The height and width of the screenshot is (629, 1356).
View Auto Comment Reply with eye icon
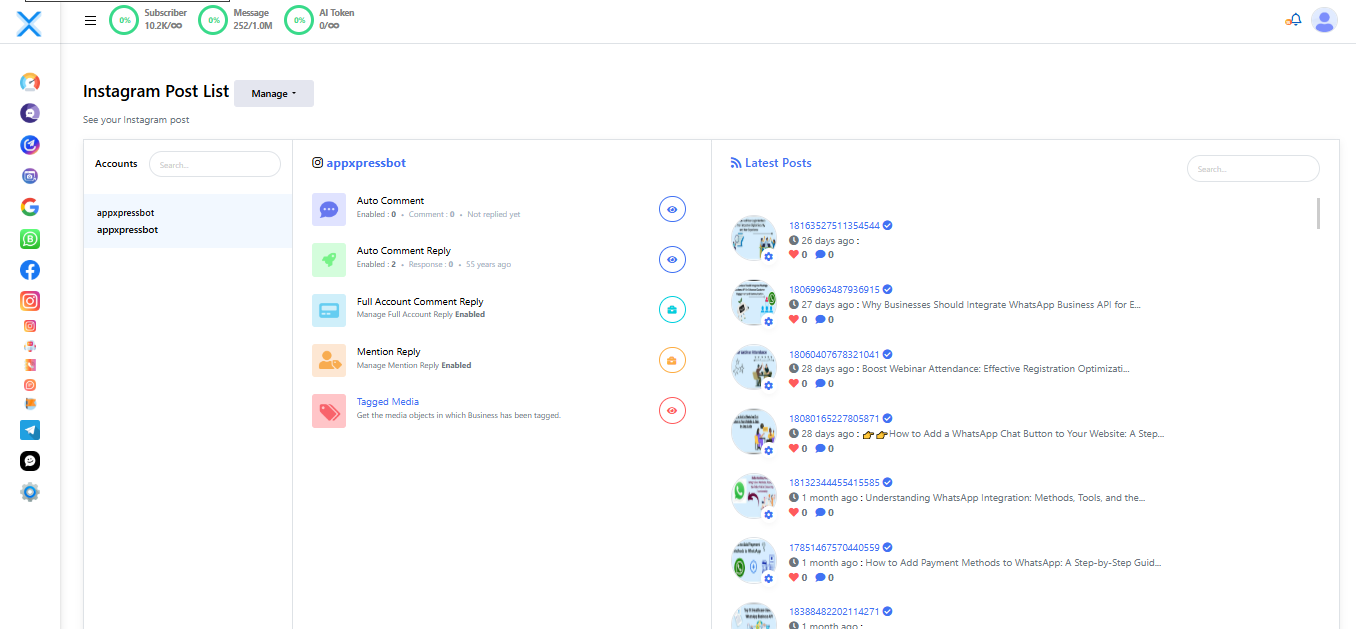672,259
